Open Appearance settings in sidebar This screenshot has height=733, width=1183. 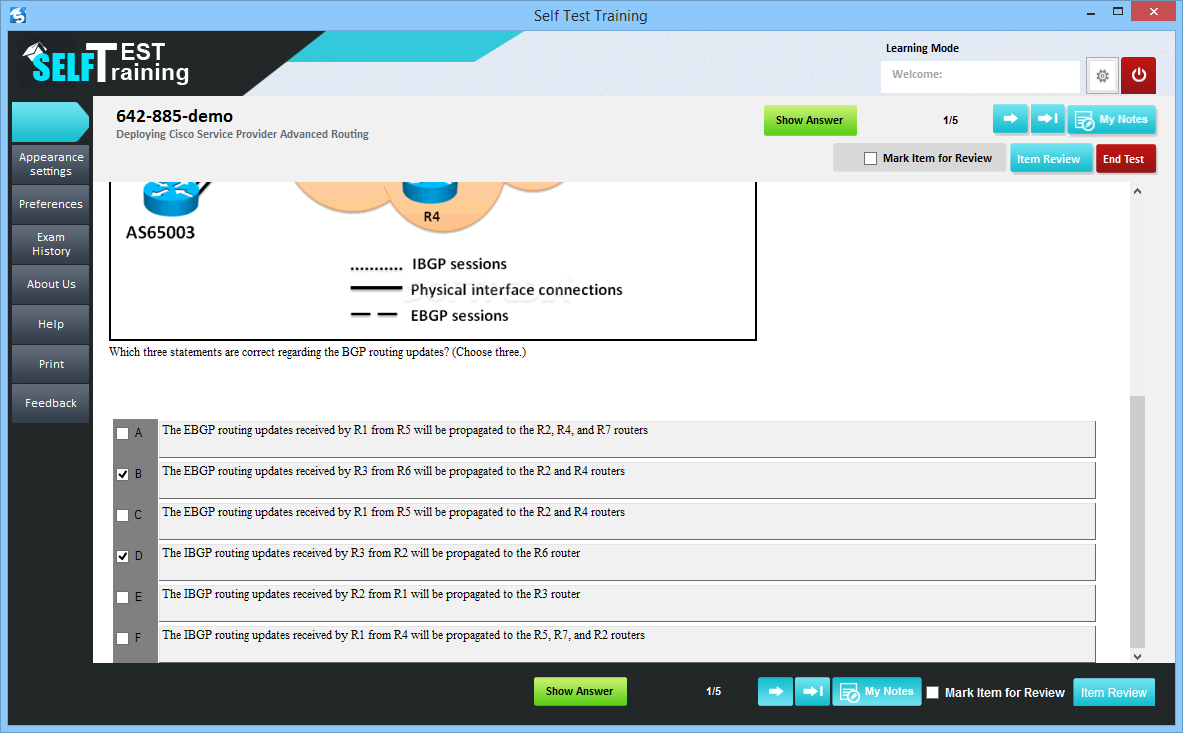tap(51, 164)
